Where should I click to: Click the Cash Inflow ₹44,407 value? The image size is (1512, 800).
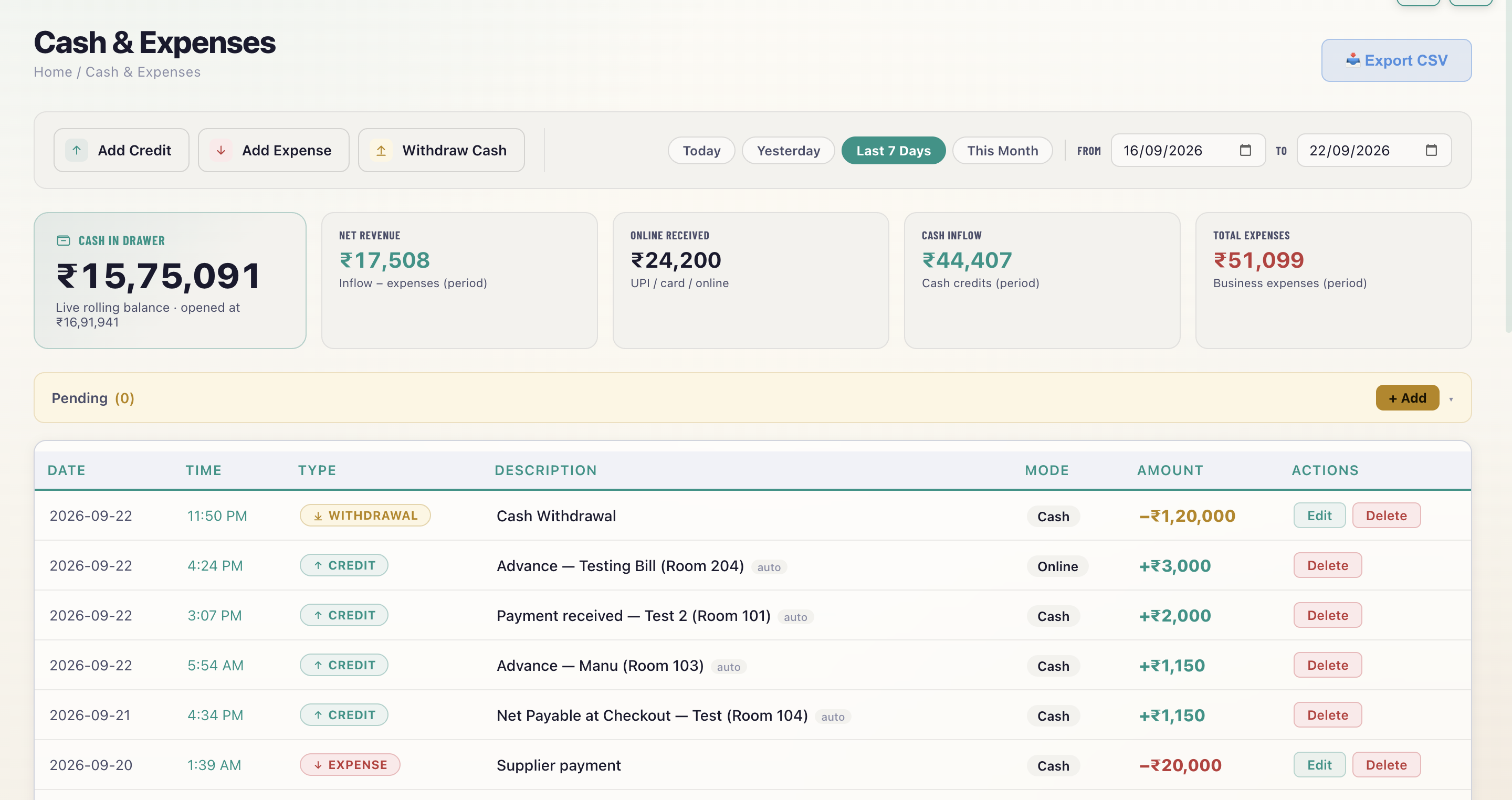[x=967, y=260]
